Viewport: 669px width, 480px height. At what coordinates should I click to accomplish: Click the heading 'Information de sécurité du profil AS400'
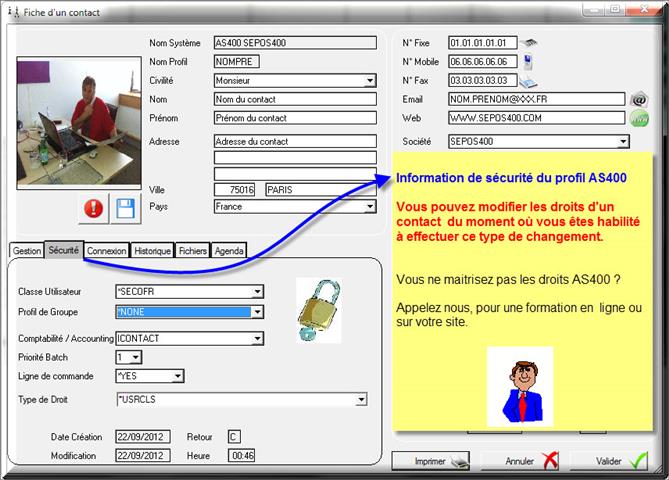pyautogui.click(x=511, y=178)
